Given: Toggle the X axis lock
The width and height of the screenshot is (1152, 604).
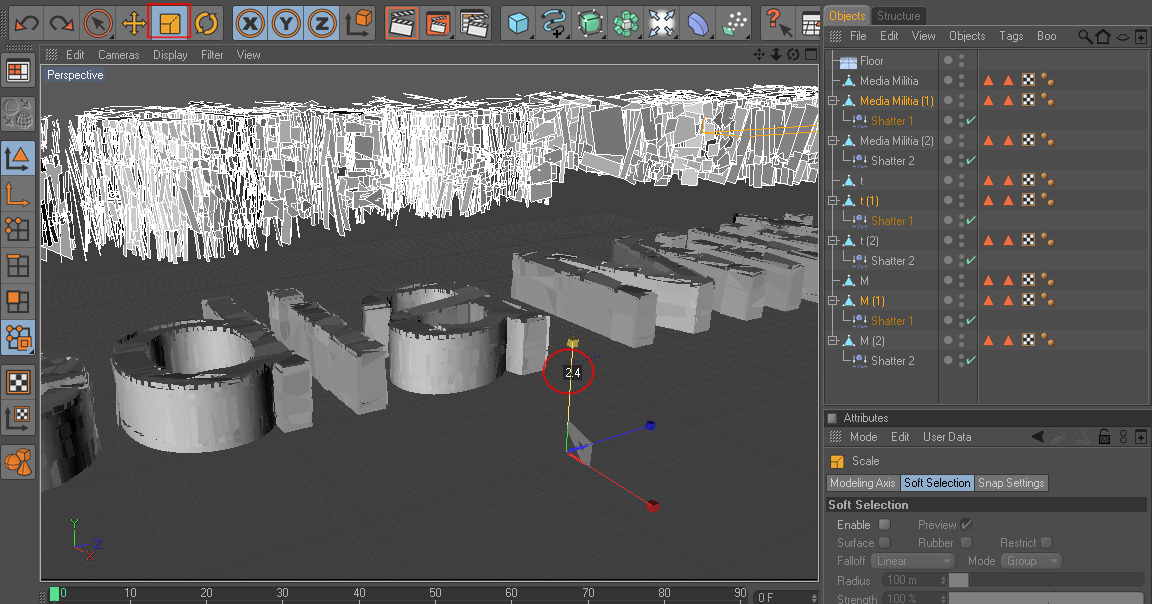Looking at the screenshot, I should tap(250, 24).
